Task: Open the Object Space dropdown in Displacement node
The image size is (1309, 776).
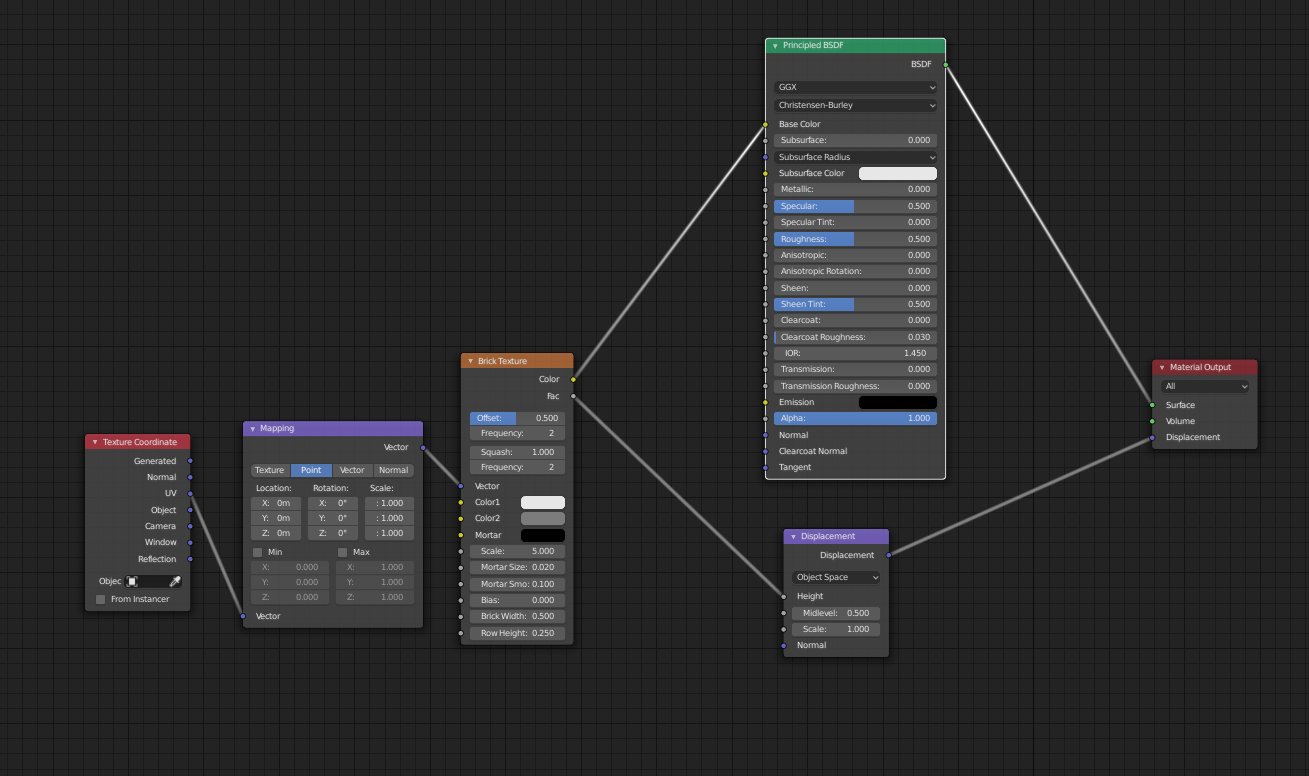Action: click(835, 577)
